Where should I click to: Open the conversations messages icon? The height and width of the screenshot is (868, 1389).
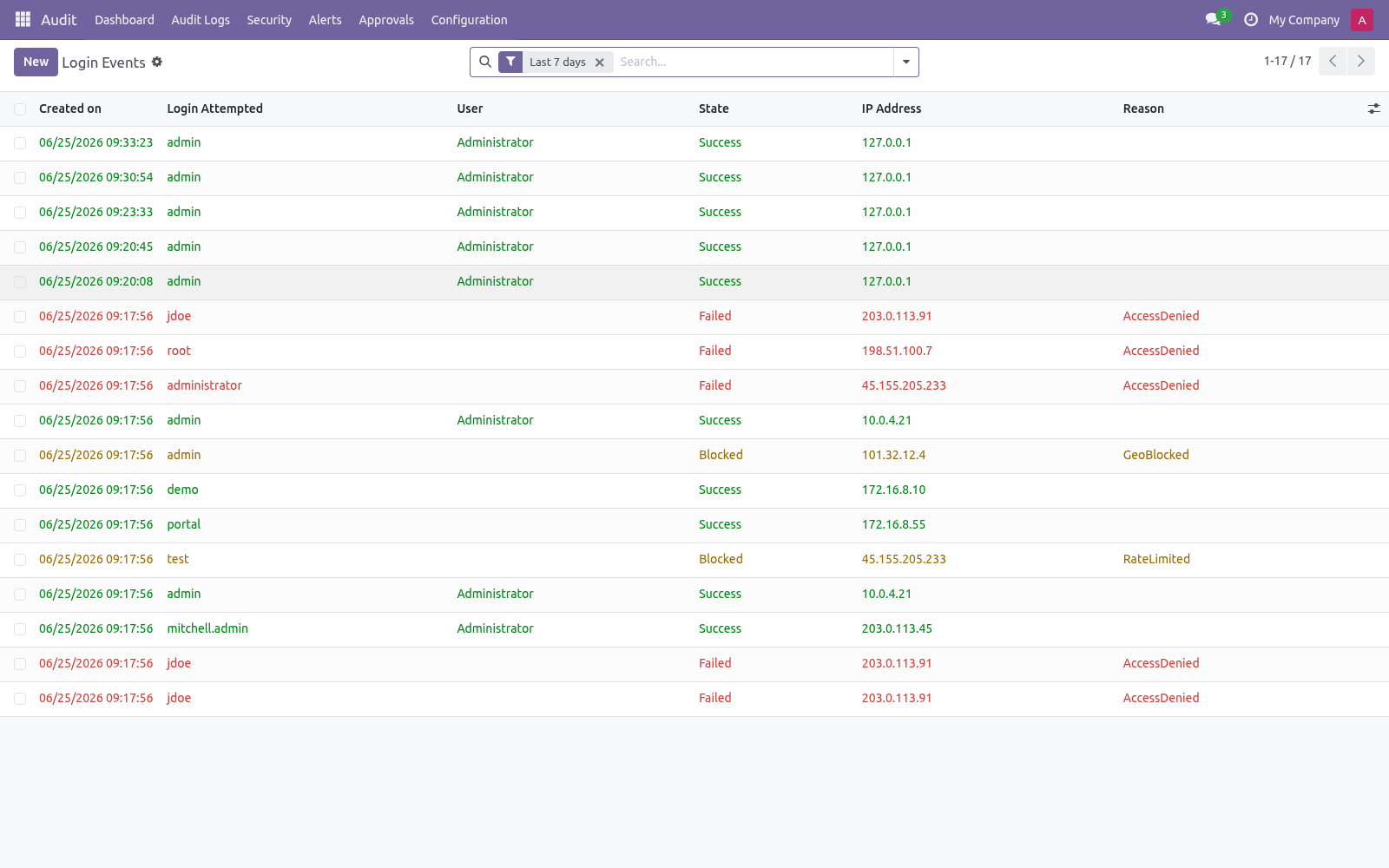tap(1213, 19)
